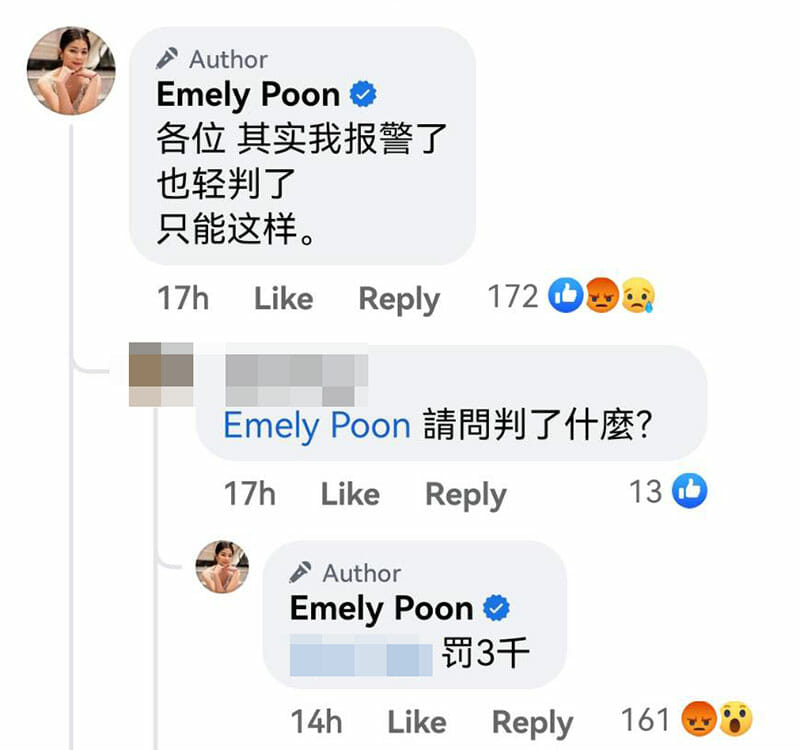
Task: Like the 請問判了什麼 comment
Action: coord(350,494)
